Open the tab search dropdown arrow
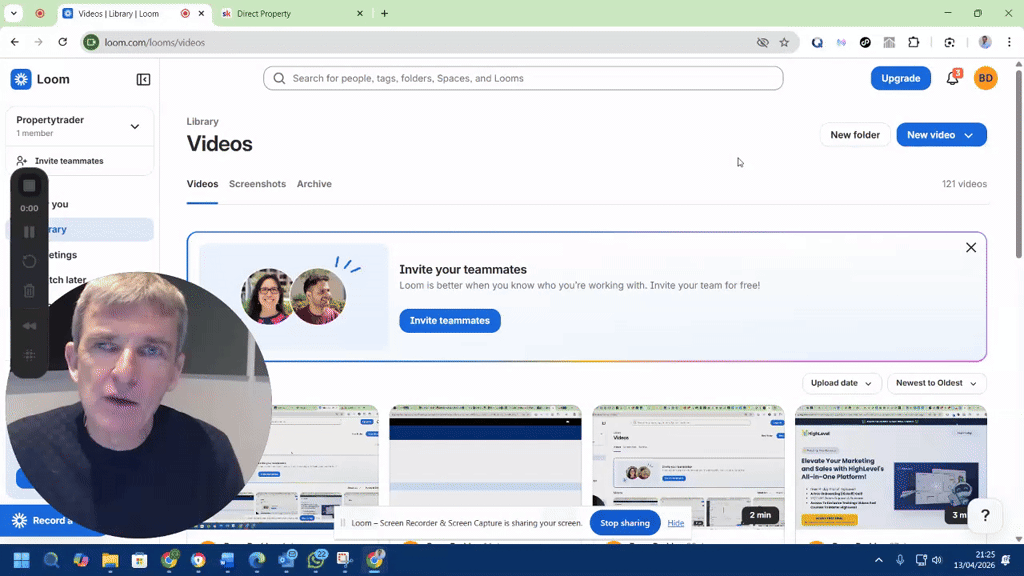This screenshot has width=1024, height=576. (x=14, y=13)
